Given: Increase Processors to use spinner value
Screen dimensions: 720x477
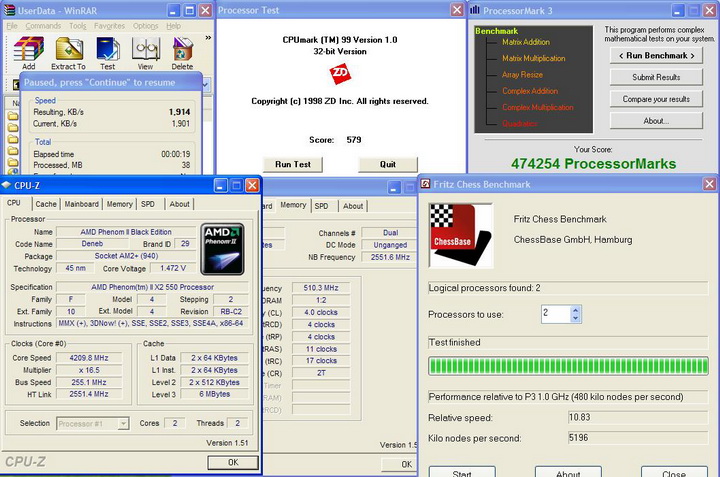Looking at the screenshot, I should pyautogui.click(x=575, y=310).
